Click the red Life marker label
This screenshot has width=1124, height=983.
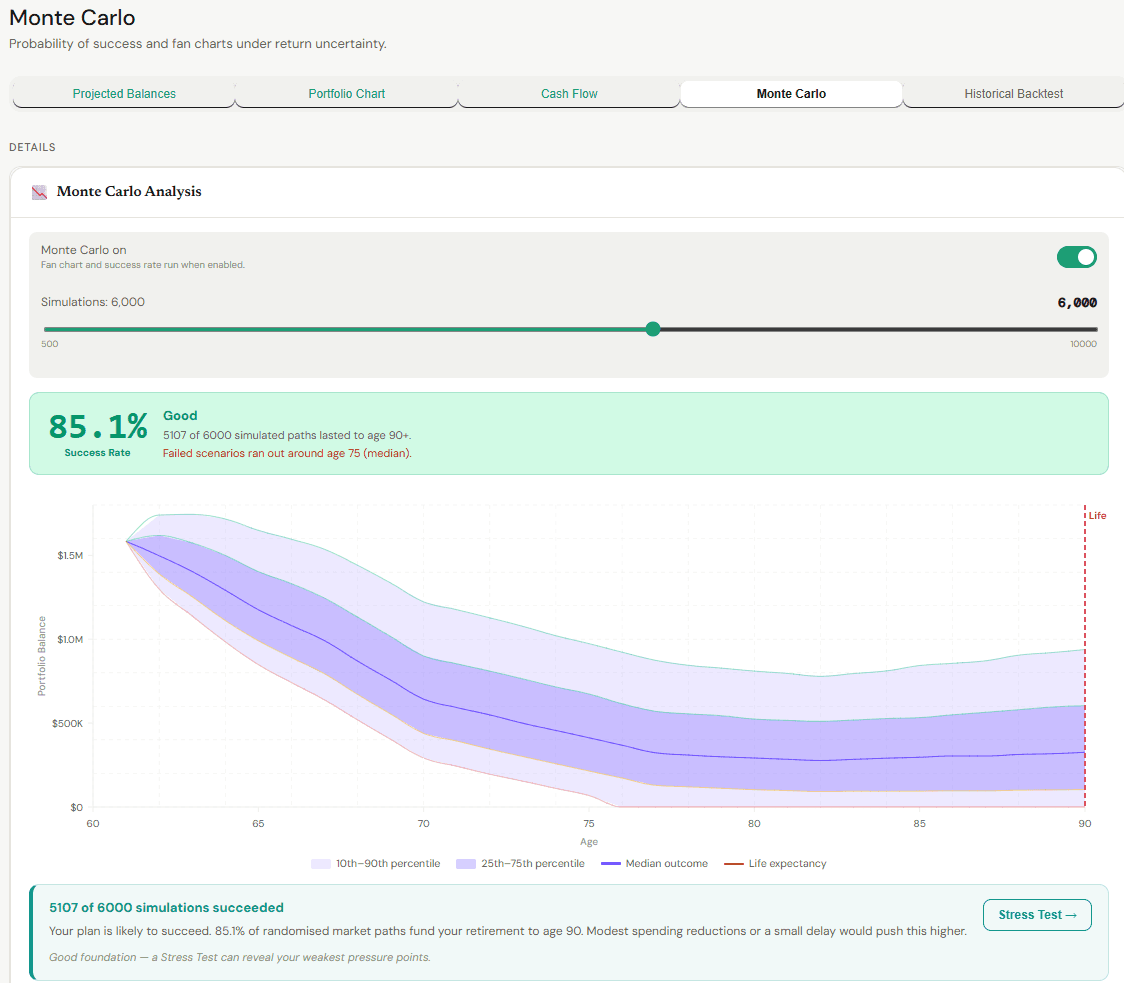(1097, 516)
